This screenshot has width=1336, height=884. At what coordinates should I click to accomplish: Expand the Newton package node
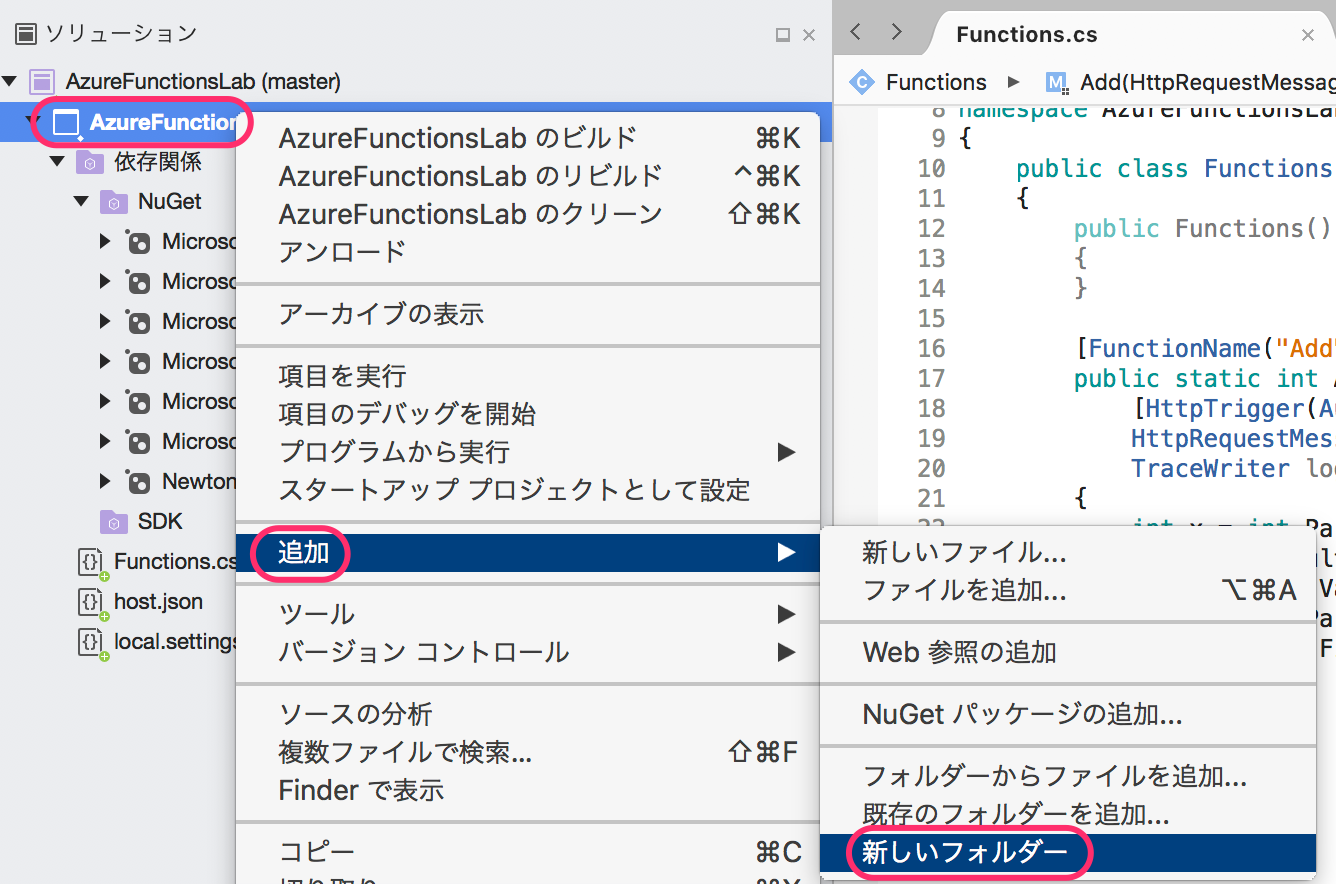105,481
